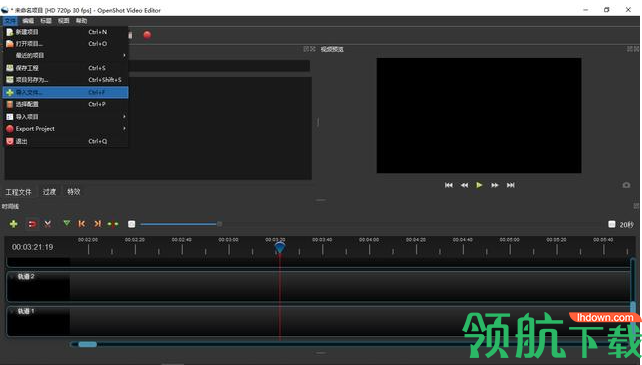The height and width of the screenshot is (365, 642).
Task: Choose 退出 (Quit) Ctrl+Q
Action: 66,141
